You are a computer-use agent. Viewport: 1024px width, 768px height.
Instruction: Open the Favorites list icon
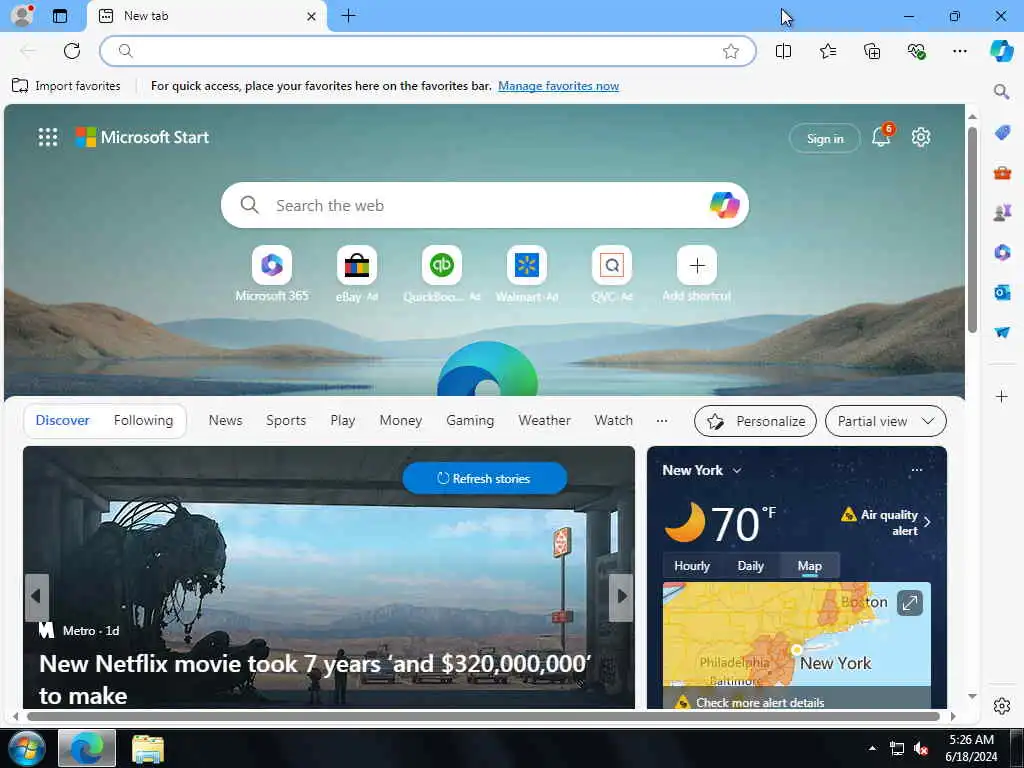point(827,51)
